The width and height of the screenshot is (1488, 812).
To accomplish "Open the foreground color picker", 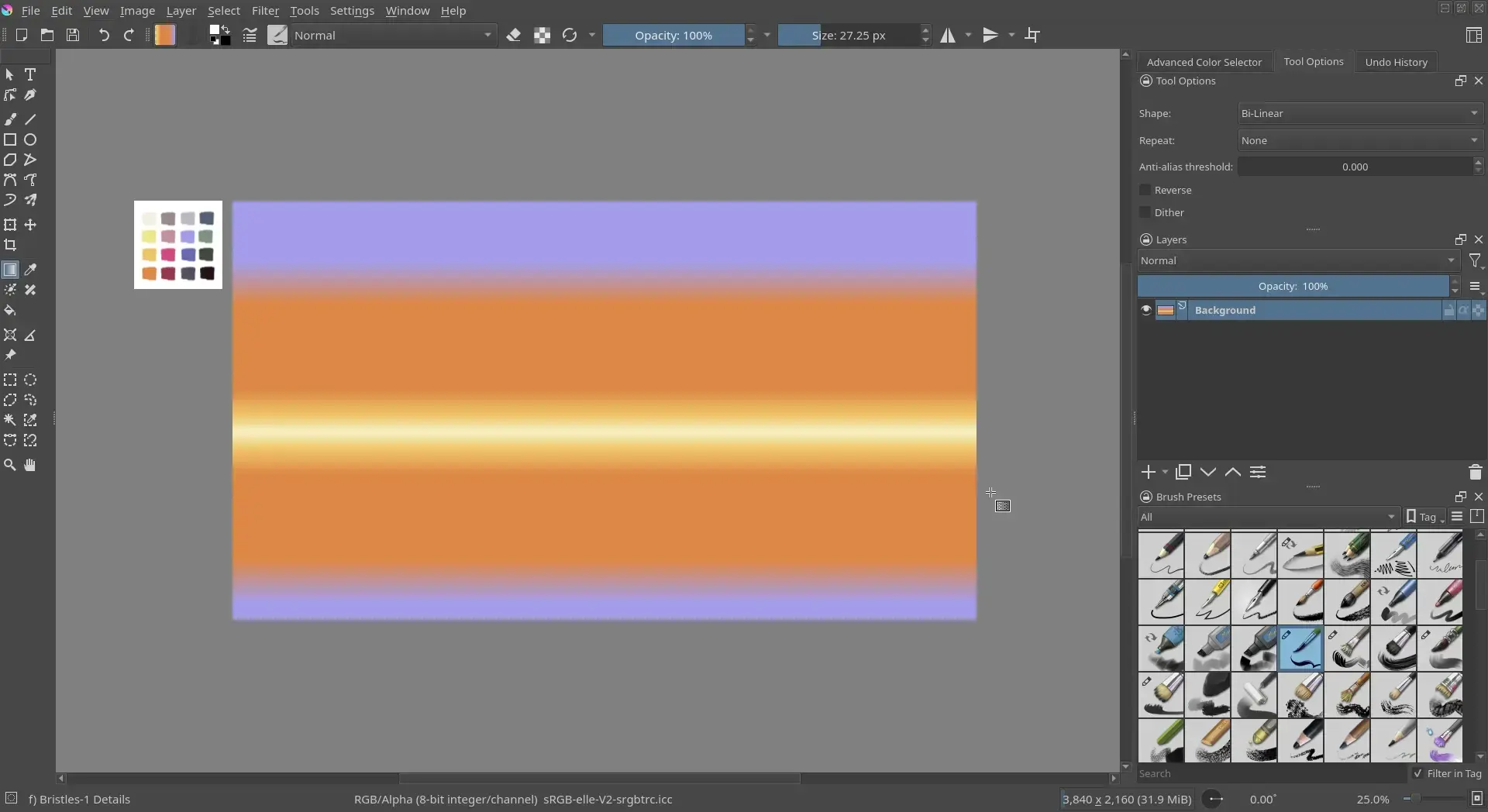I will pos(215,31).
